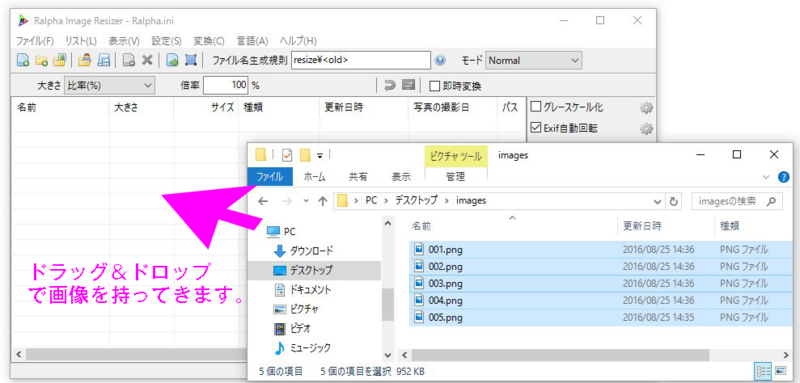Viewport: 800px width, 383px height.
Task: Open the 表示(V) menu in Ralpha
Action: (x=124, y=41)
